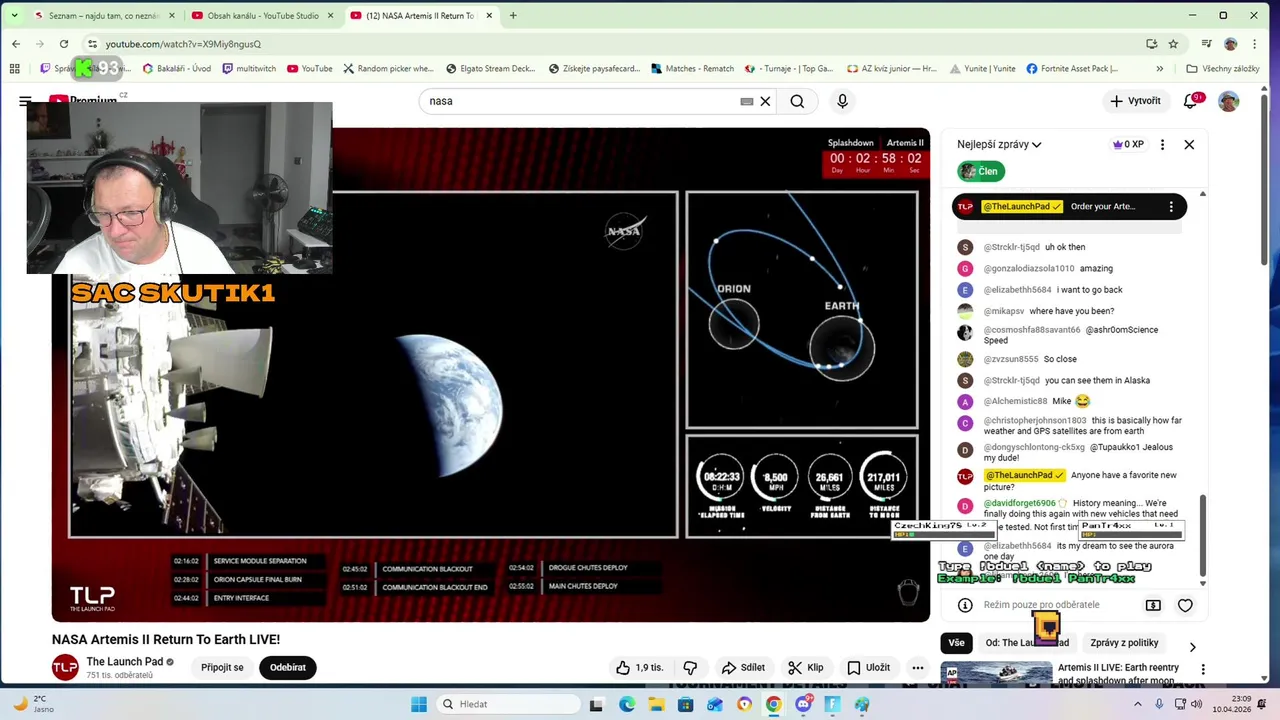Open Random picker wheel bookmark

coord(388,69)
